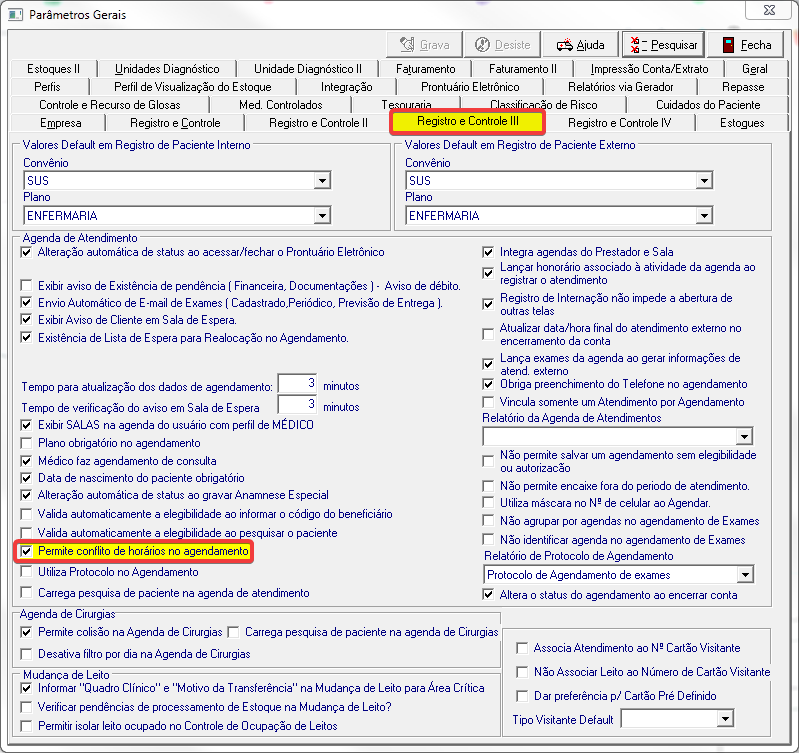This screenshot has height=753, width=799.
Task: Click the Desiste cancel button
Action: coord(502,45)
